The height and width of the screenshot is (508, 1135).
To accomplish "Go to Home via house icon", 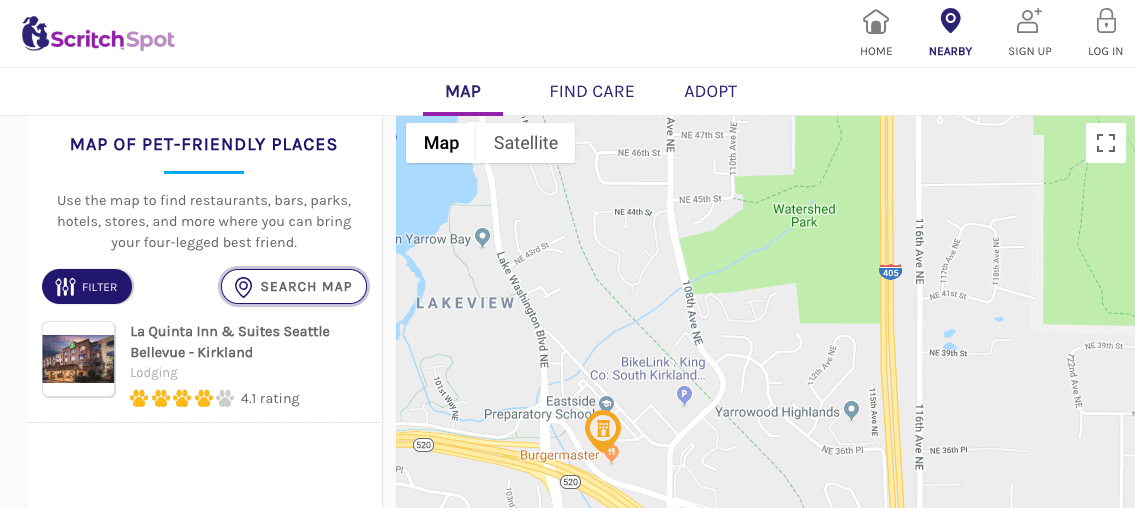I will (876, 22).
